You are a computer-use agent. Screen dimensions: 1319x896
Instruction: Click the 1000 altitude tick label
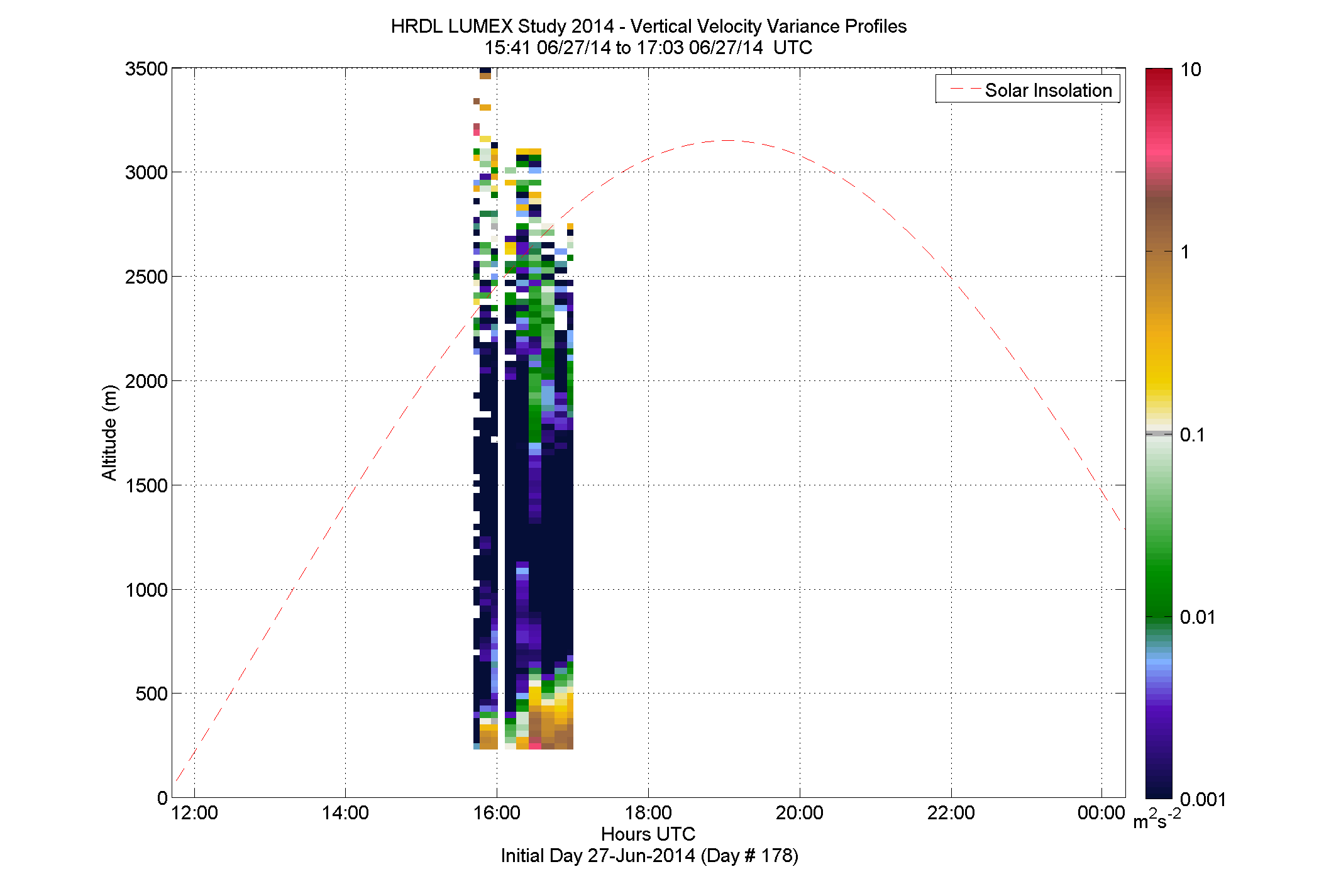[146, 590]
